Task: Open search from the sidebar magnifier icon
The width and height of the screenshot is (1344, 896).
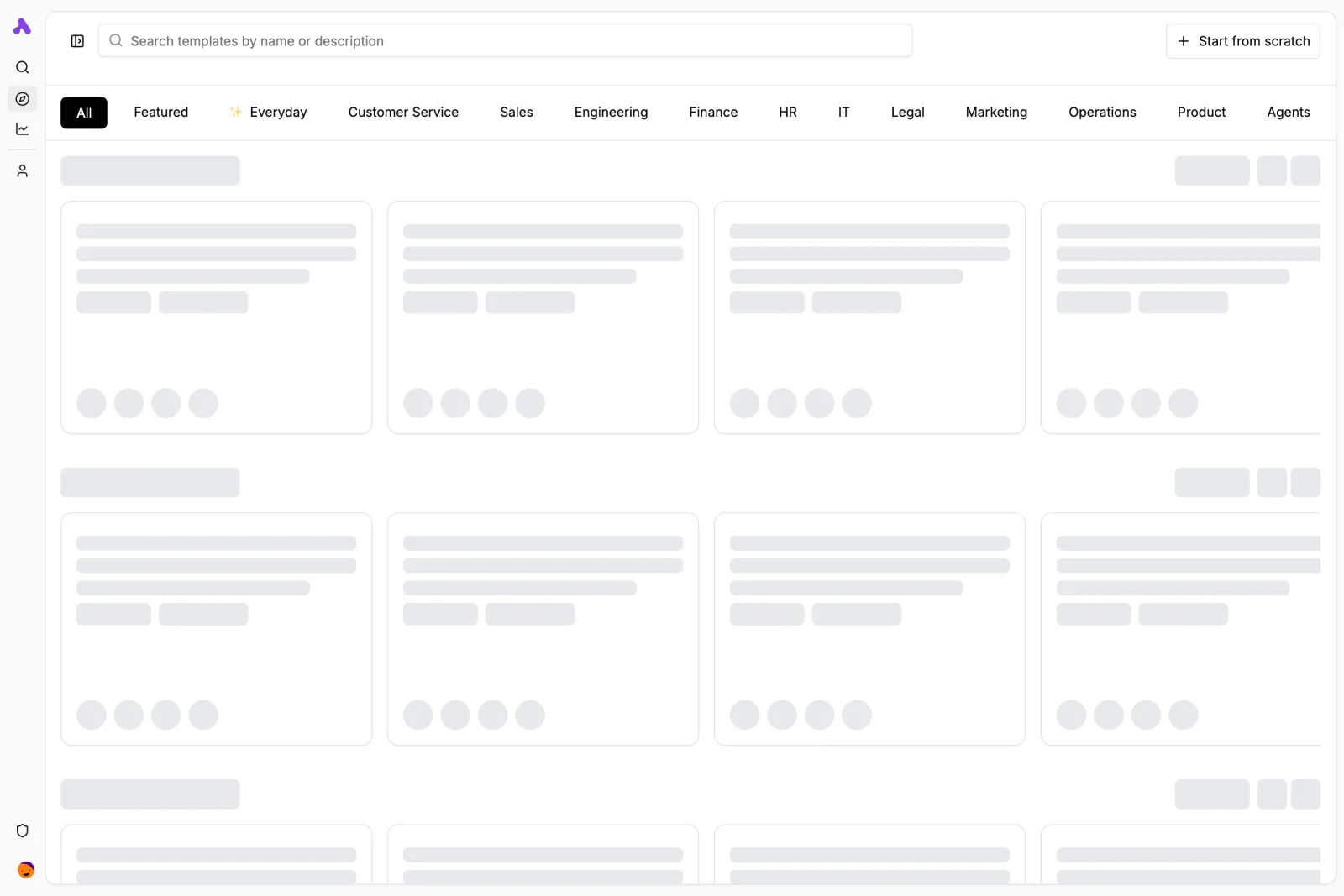Action: point(23,67)
